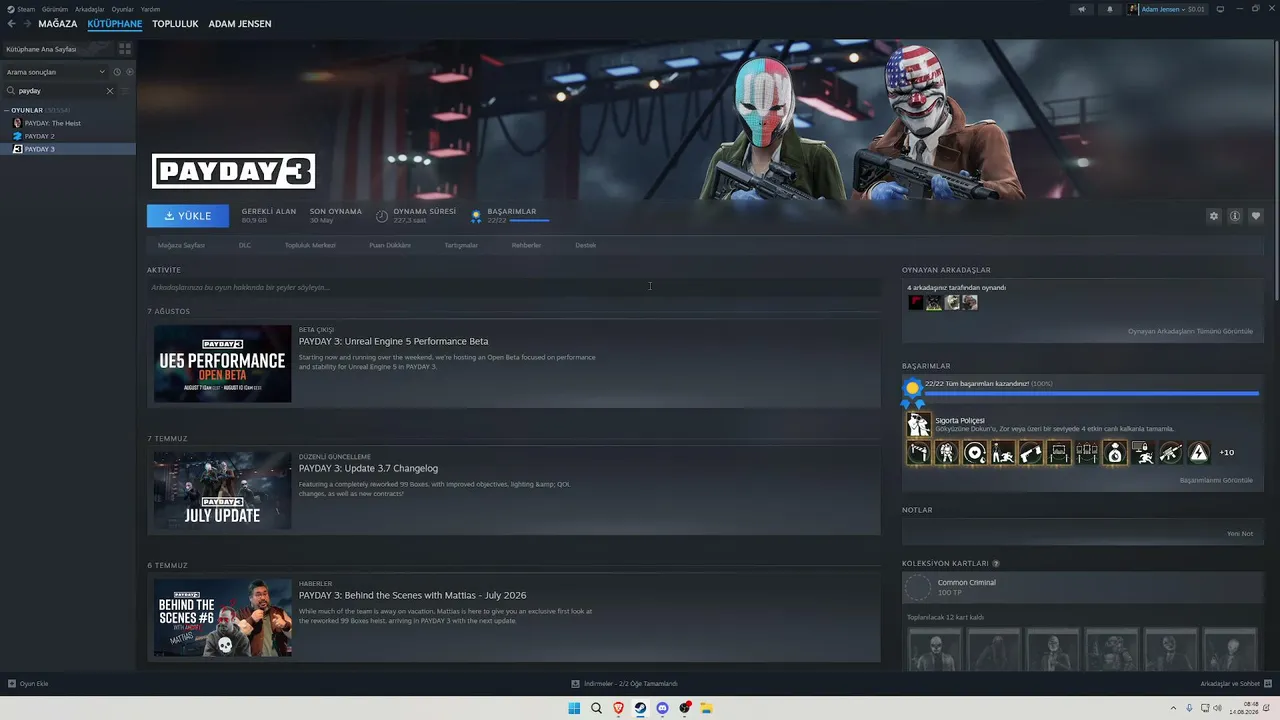Open UE5 Performance Open Beta thumbnail

[222, 363]
